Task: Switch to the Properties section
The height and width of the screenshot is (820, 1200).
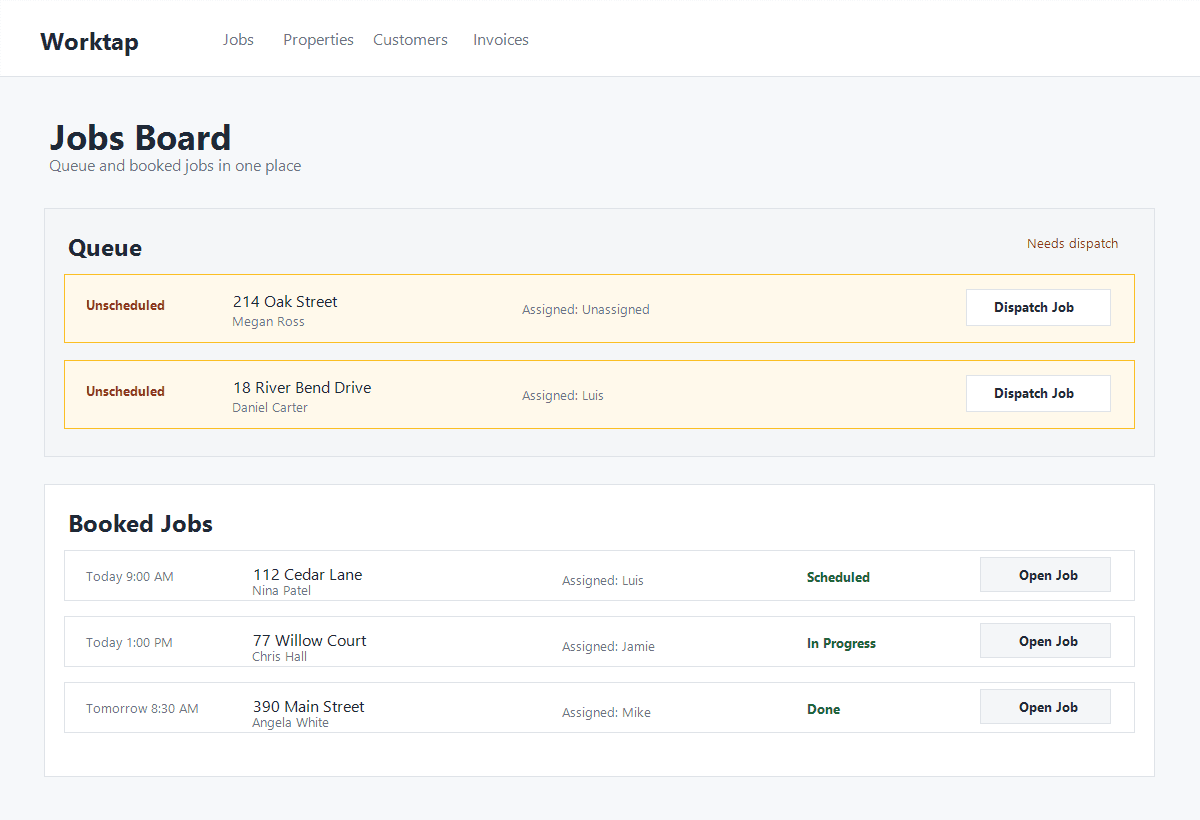Action: pyautogui.click(x=318, y=40)
